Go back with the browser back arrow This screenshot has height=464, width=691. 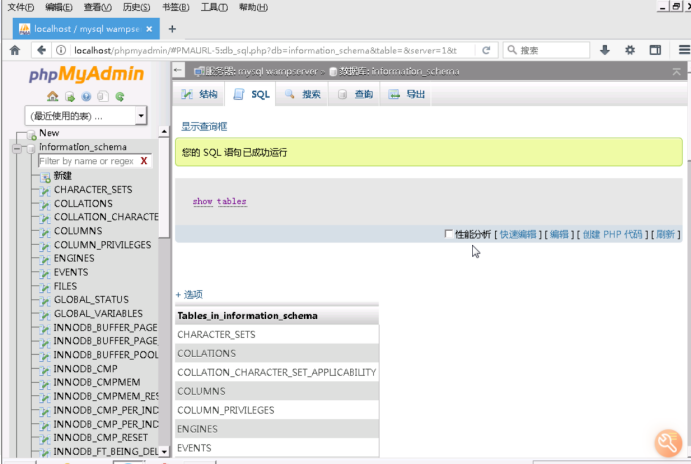click(41, 50)
